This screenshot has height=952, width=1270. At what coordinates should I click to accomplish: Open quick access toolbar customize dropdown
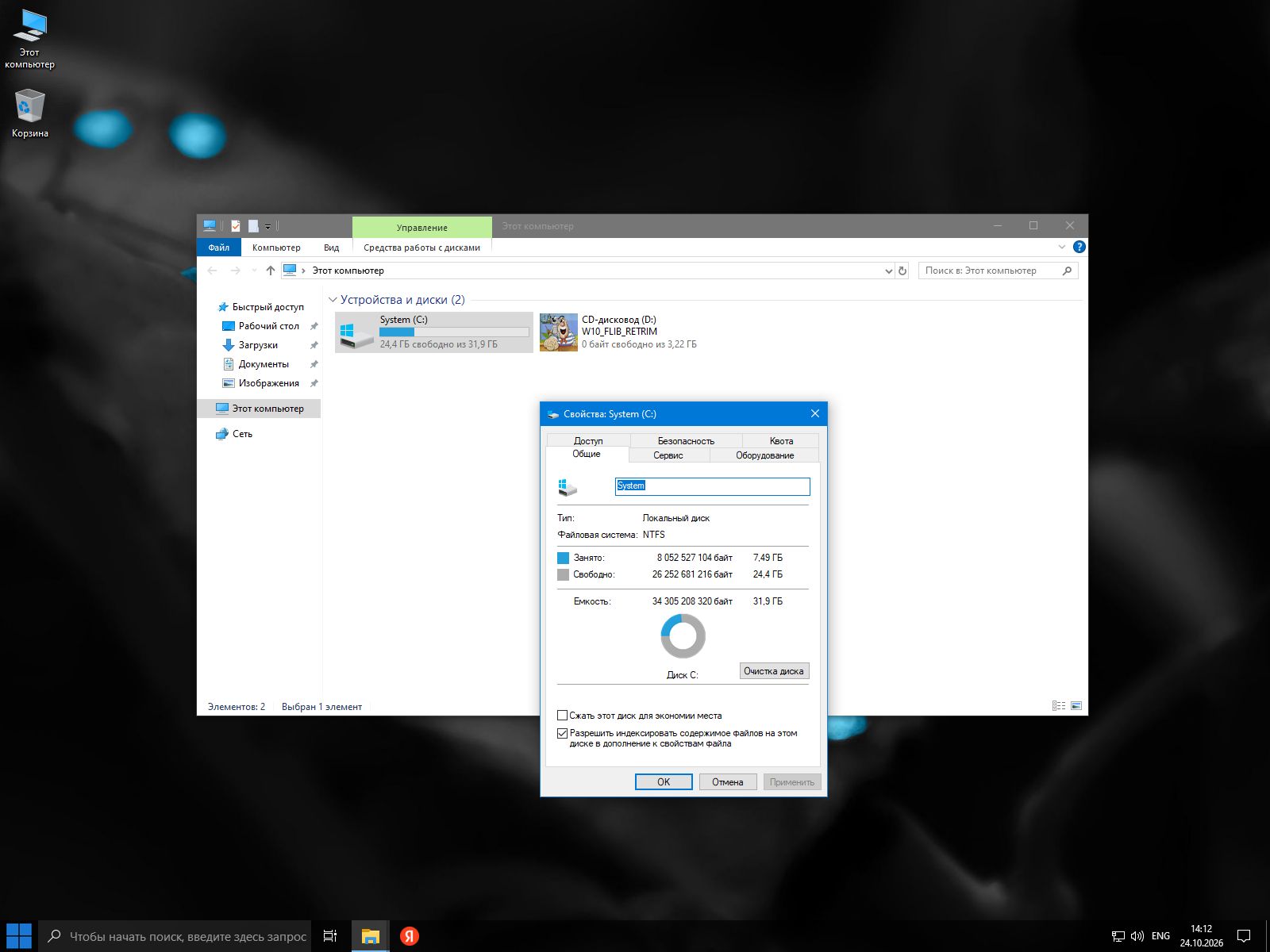[x=267, y=227]
